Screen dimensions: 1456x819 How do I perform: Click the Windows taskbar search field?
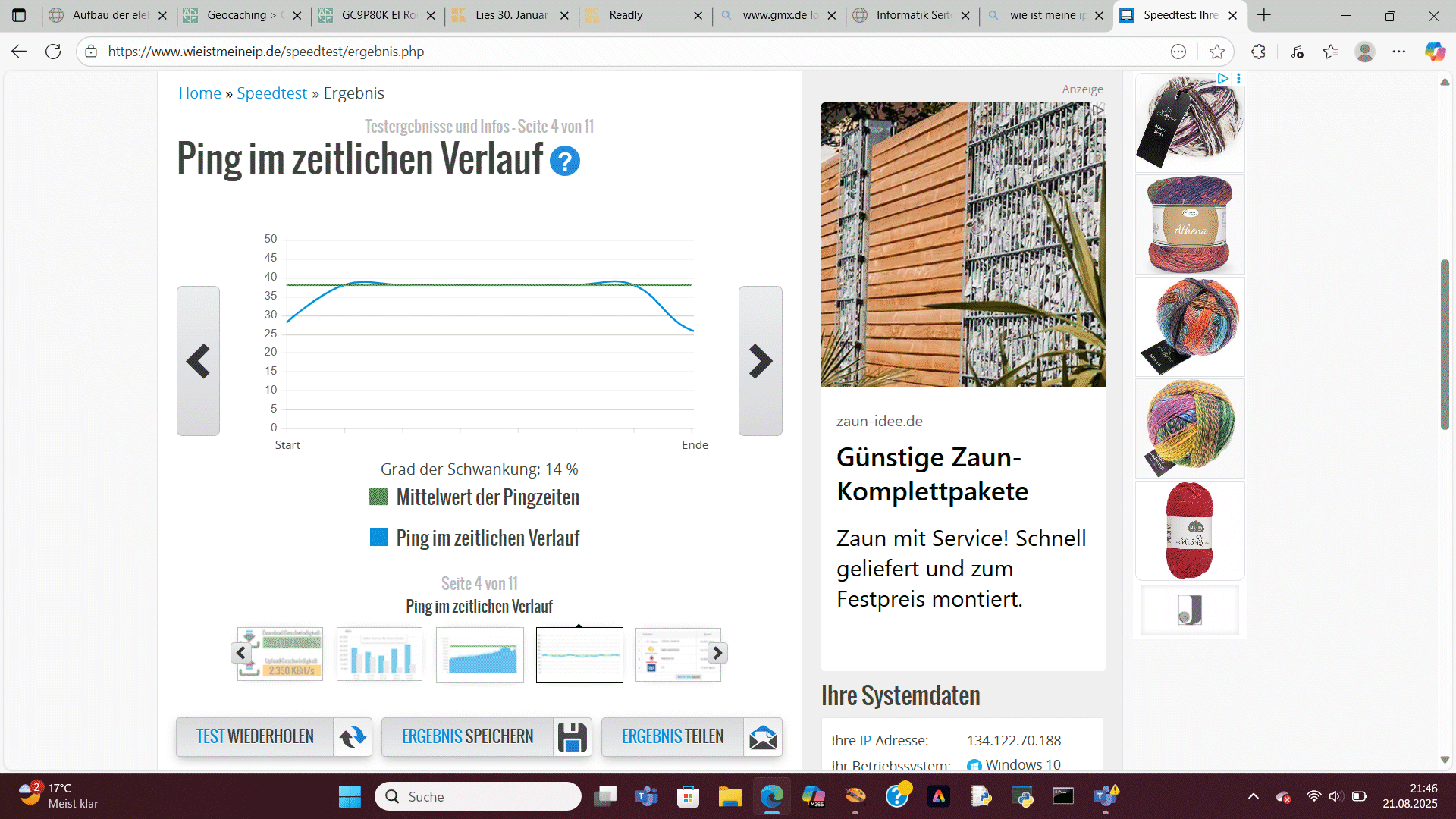pyautogui.click(x=478, y=796)
